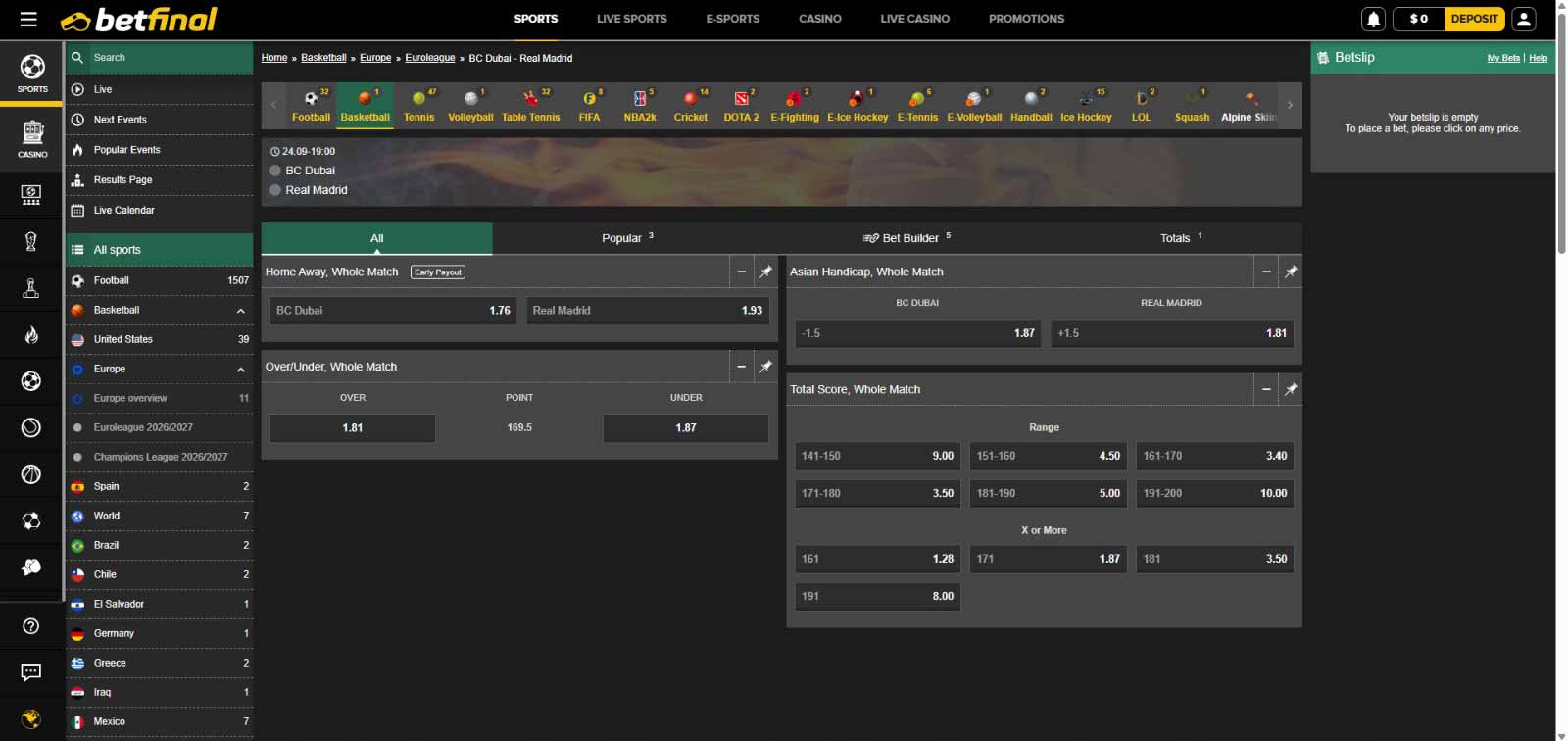Click the Euroleague breadcrumb link
The height and width of the screenshot is (741, 1568).
(430, 58)
